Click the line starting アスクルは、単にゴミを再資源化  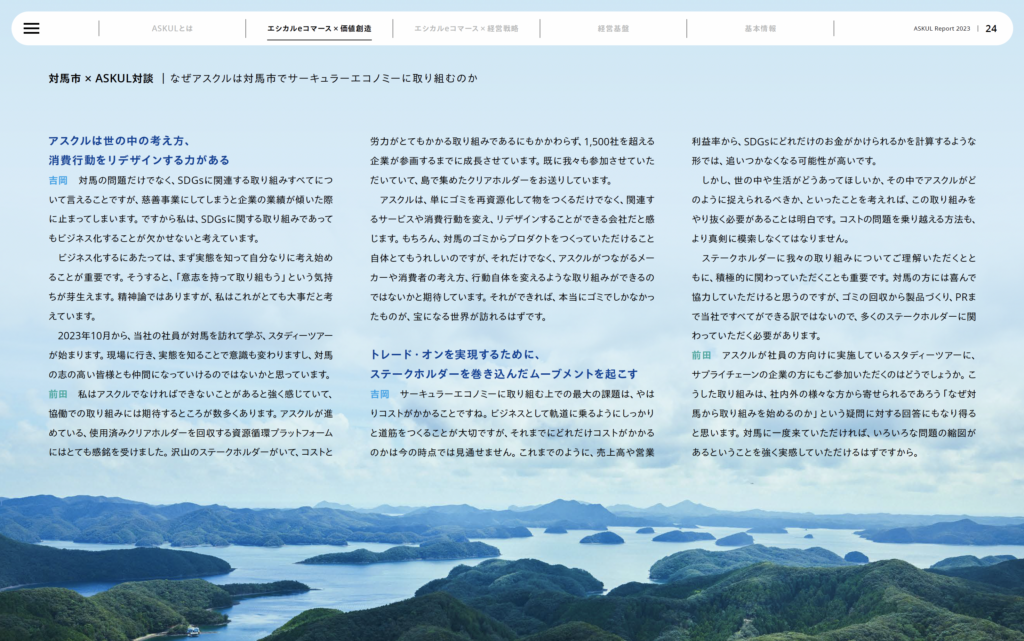click(x=517, y=200)
